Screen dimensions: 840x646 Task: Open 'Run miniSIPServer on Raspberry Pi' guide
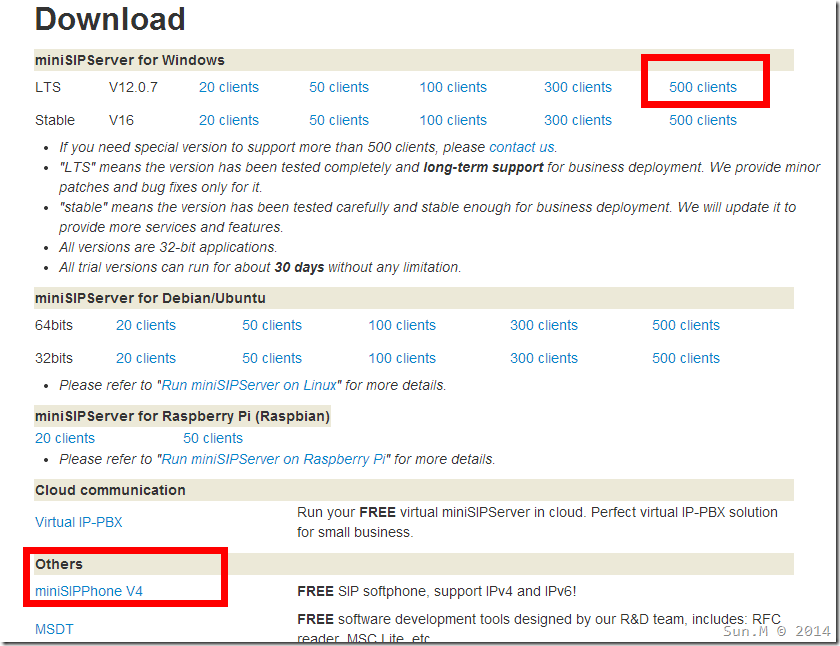pyautogui.click(x=274, y=459)
